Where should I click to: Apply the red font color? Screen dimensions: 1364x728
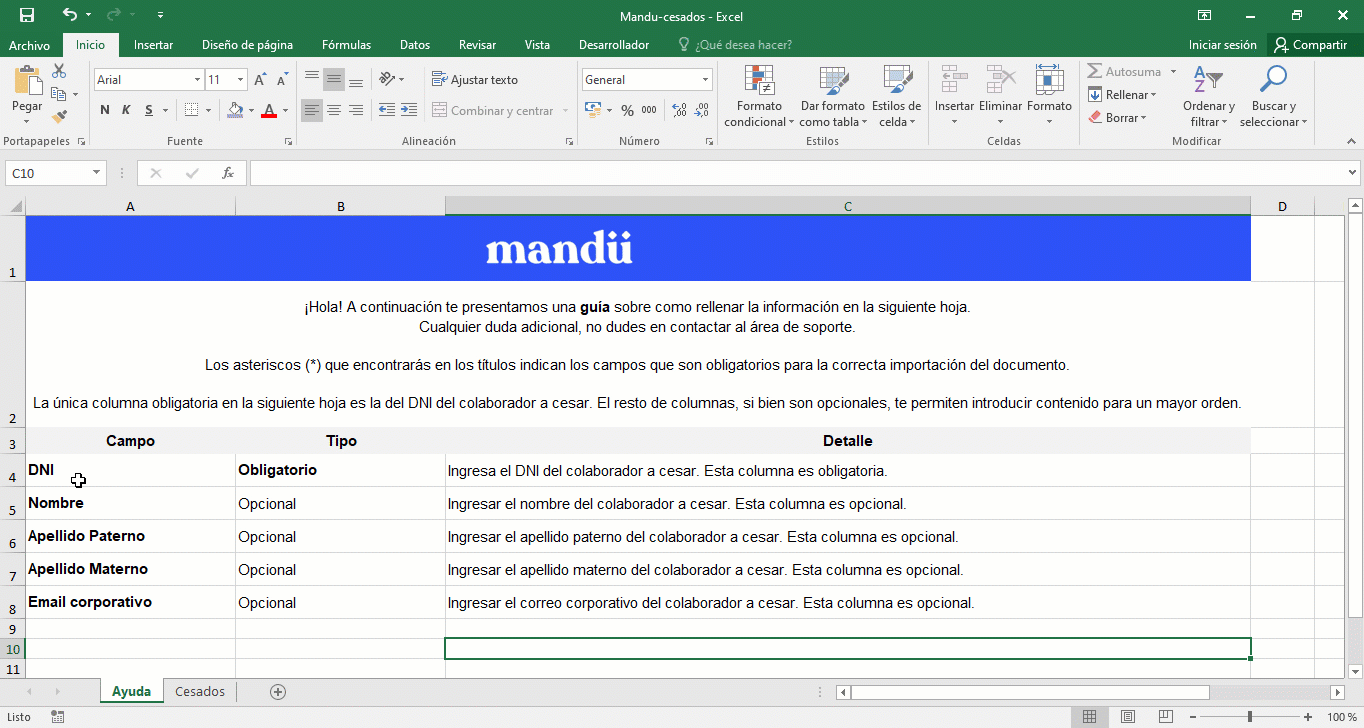click(x=268, y=110)
